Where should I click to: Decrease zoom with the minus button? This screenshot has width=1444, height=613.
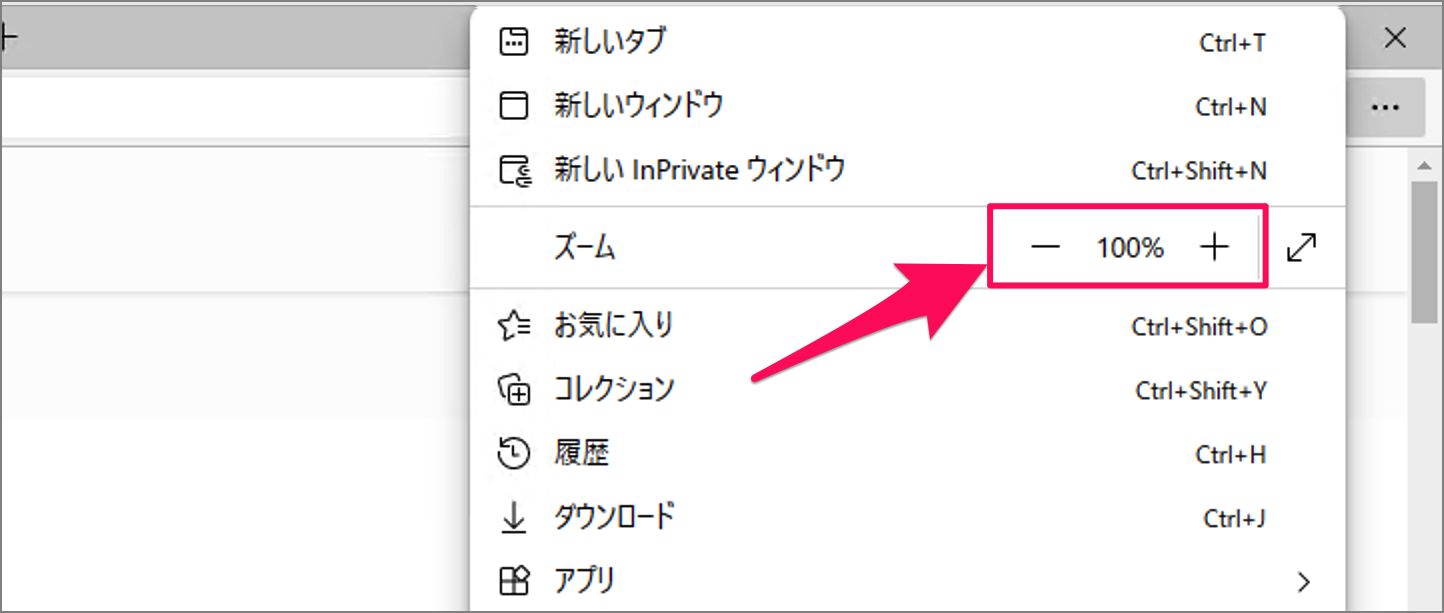click(1045, 248)
